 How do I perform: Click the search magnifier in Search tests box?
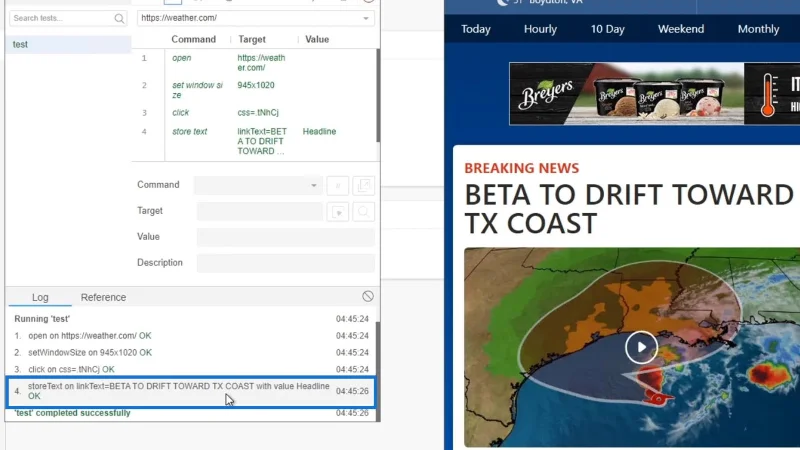click(x=119, y=18)
